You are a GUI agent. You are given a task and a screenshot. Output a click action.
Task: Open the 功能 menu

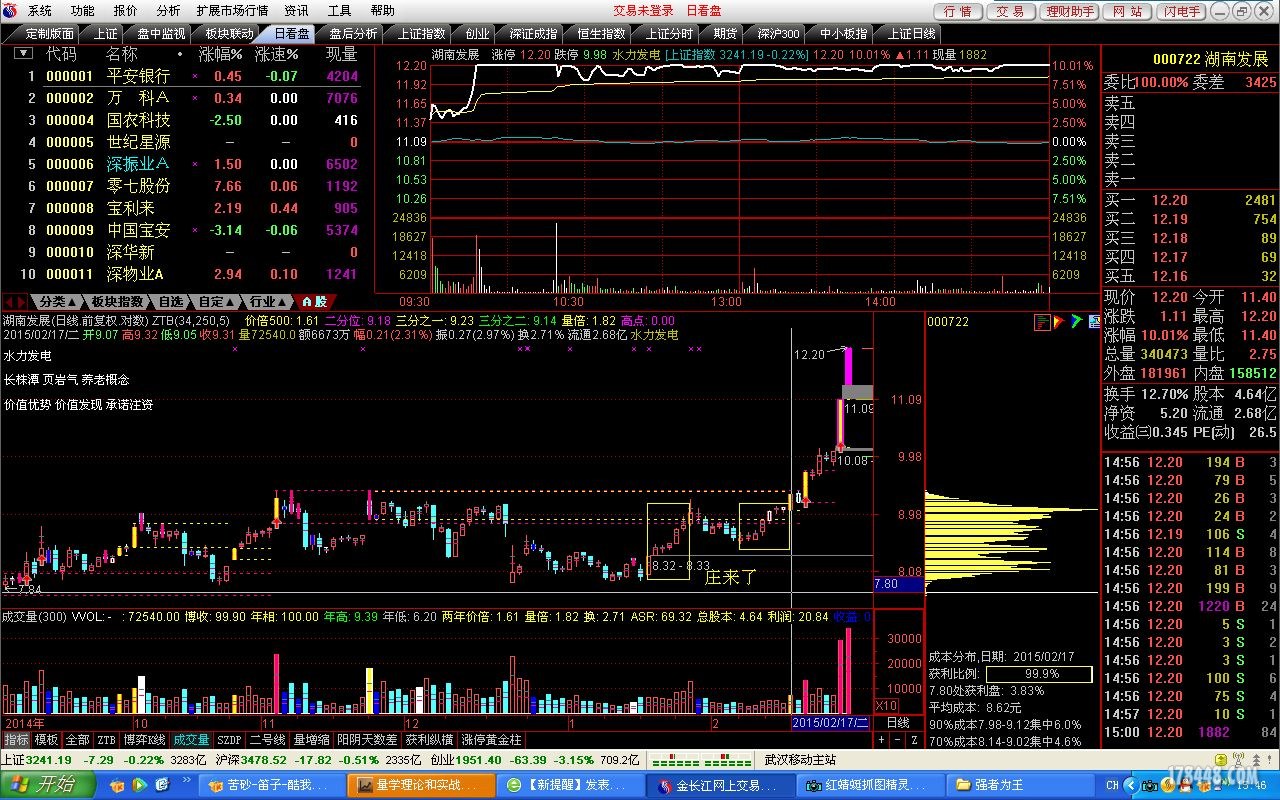pos(82,11)
